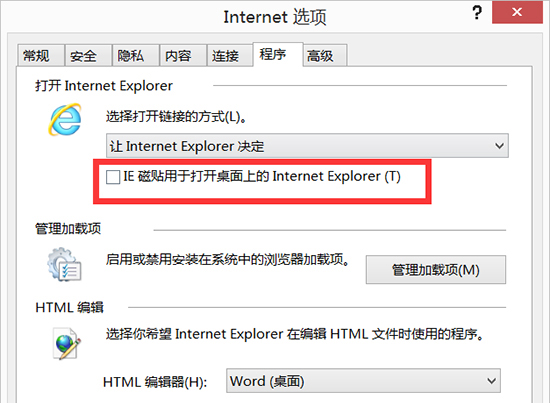Open the 高级 tab

pos(325,55)
